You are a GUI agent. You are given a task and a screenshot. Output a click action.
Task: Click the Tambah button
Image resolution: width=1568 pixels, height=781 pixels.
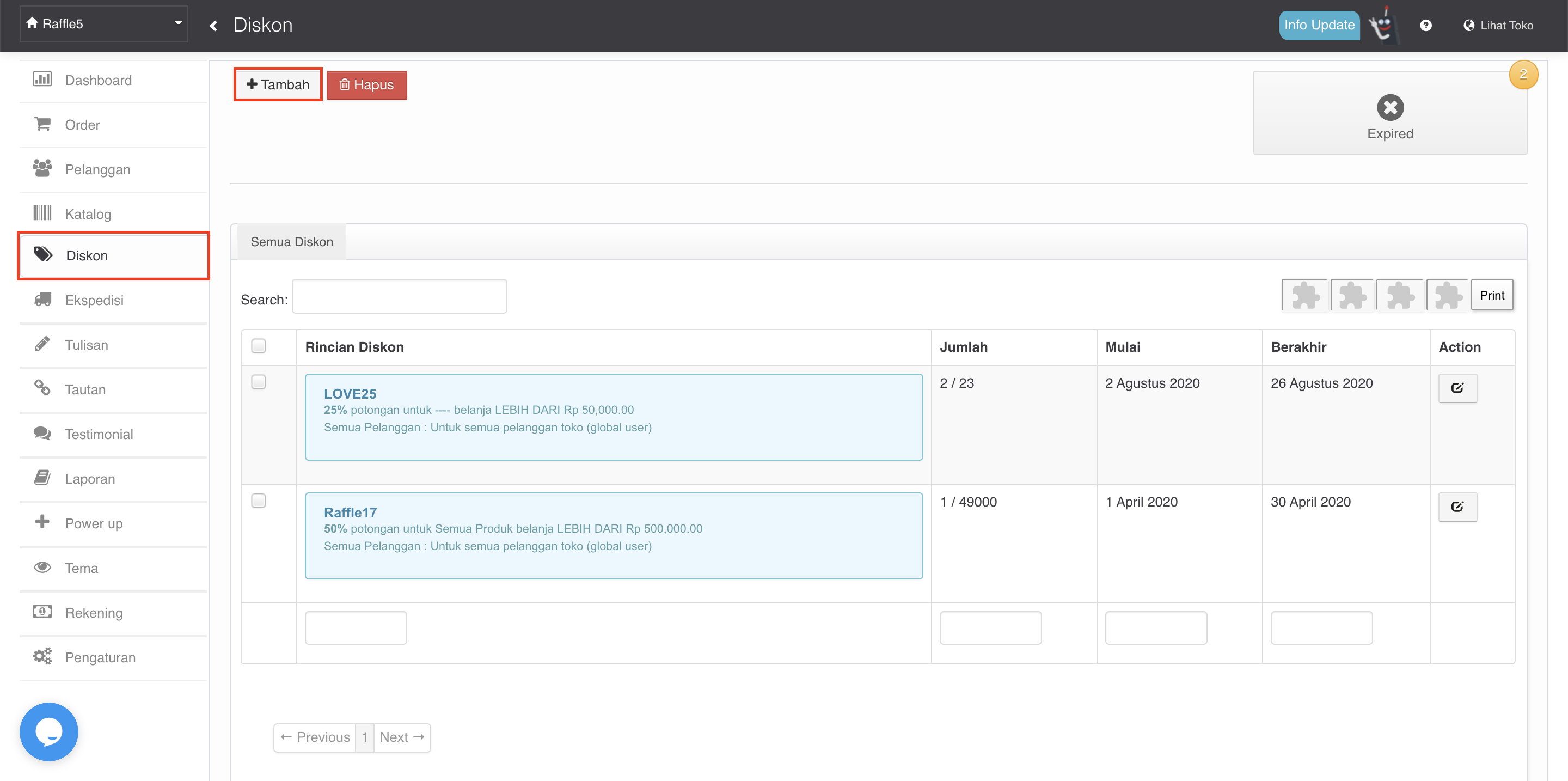278,84
